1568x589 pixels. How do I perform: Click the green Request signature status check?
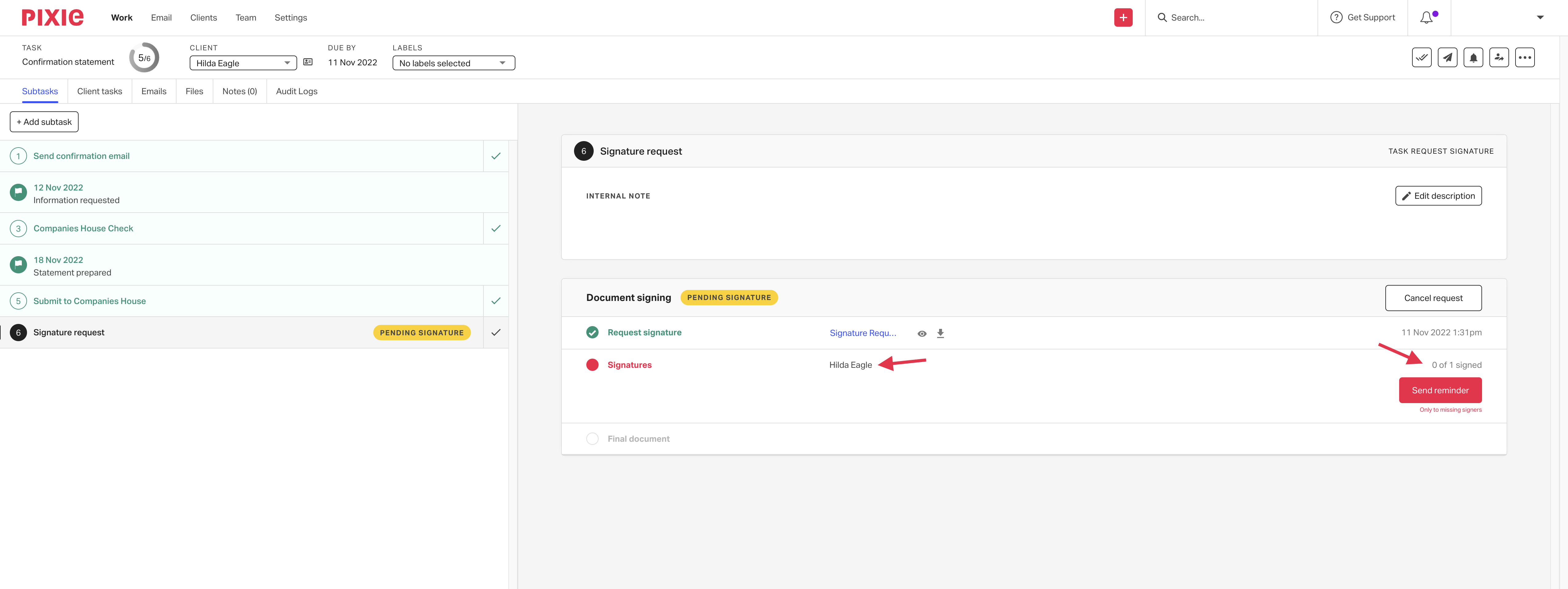[592, 332]
